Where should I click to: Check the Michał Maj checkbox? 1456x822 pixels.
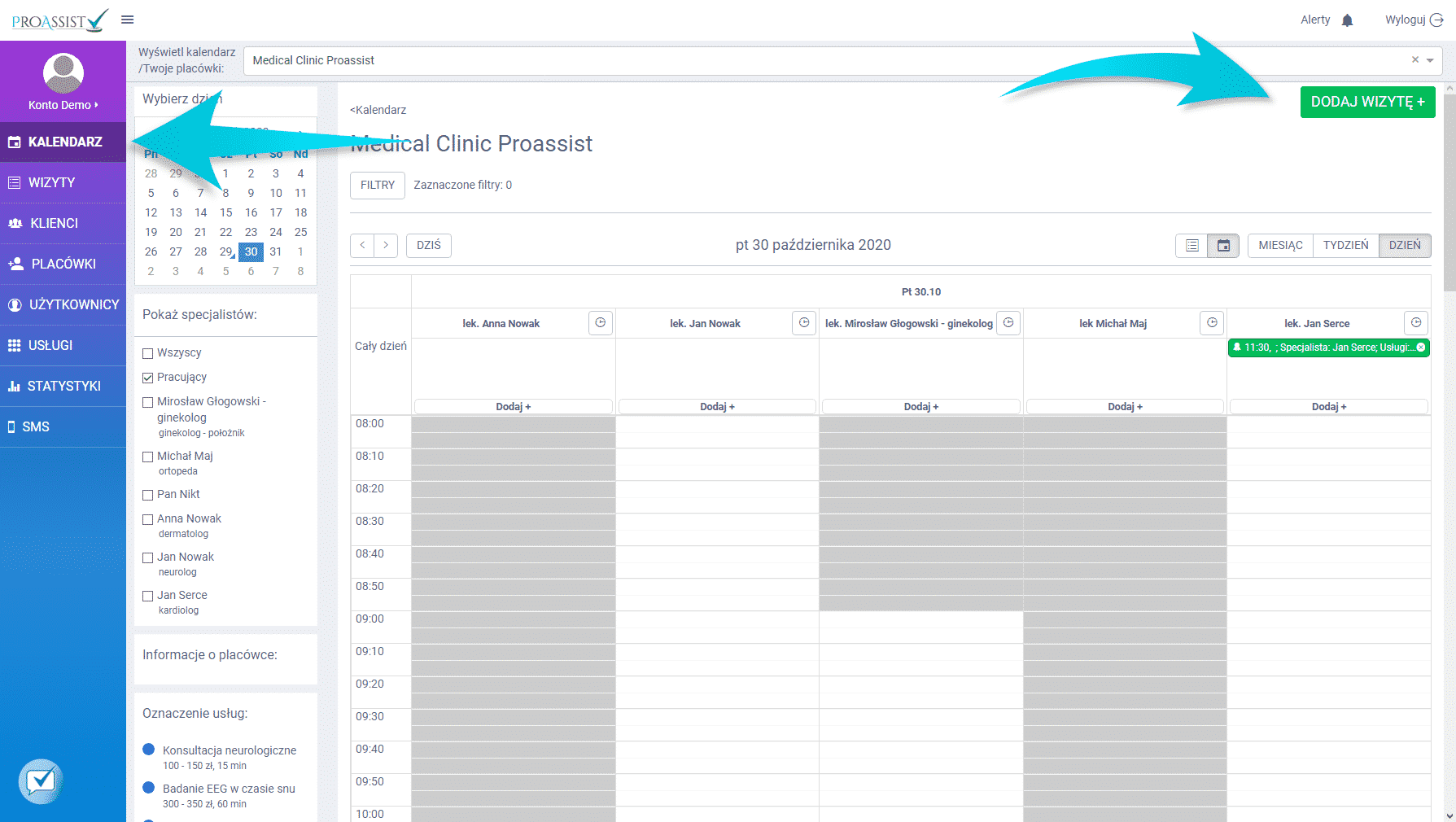coord(148,457)
